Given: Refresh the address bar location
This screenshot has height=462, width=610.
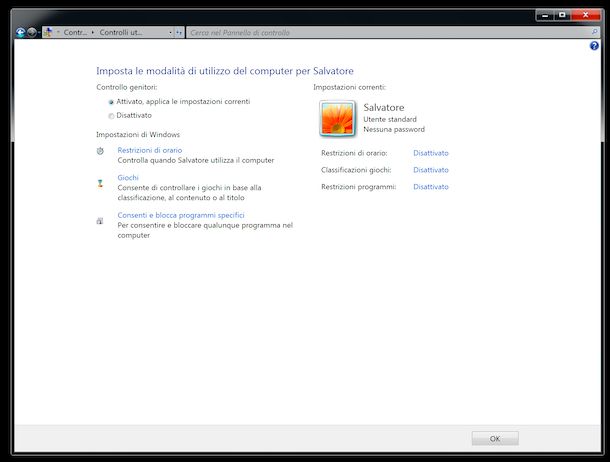Looking at the screenshot, I should point(179,33).
